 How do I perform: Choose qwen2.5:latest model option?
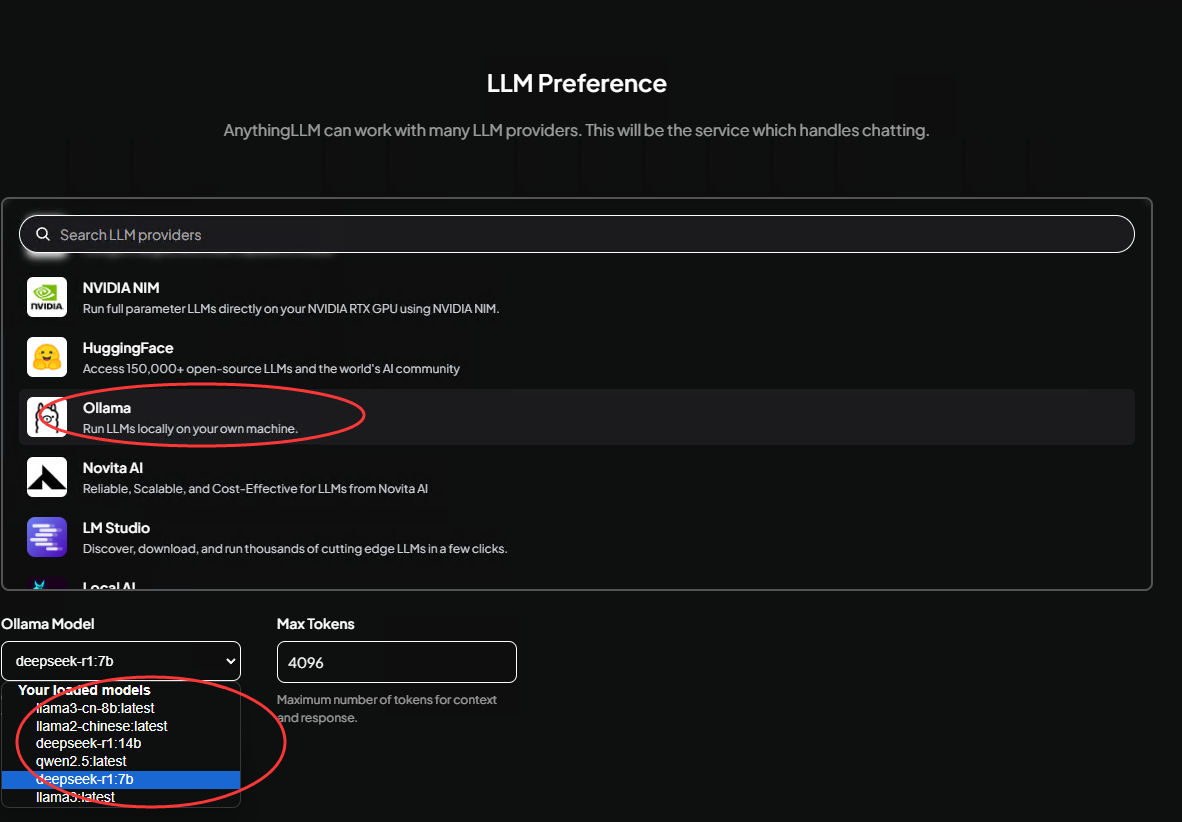click(x=81, y=762)
